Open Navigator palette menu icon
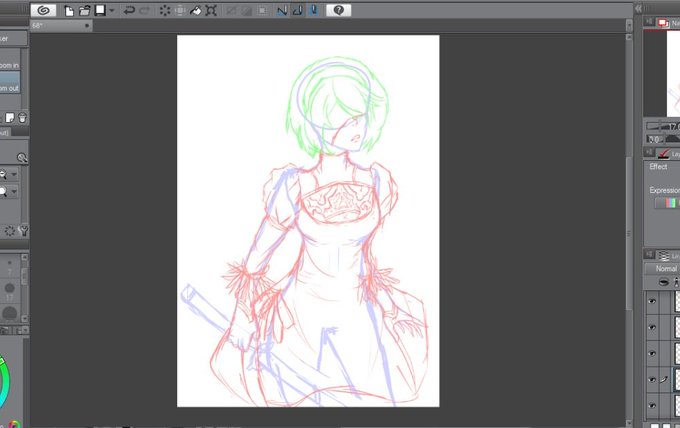 click(x=649, y=21)
